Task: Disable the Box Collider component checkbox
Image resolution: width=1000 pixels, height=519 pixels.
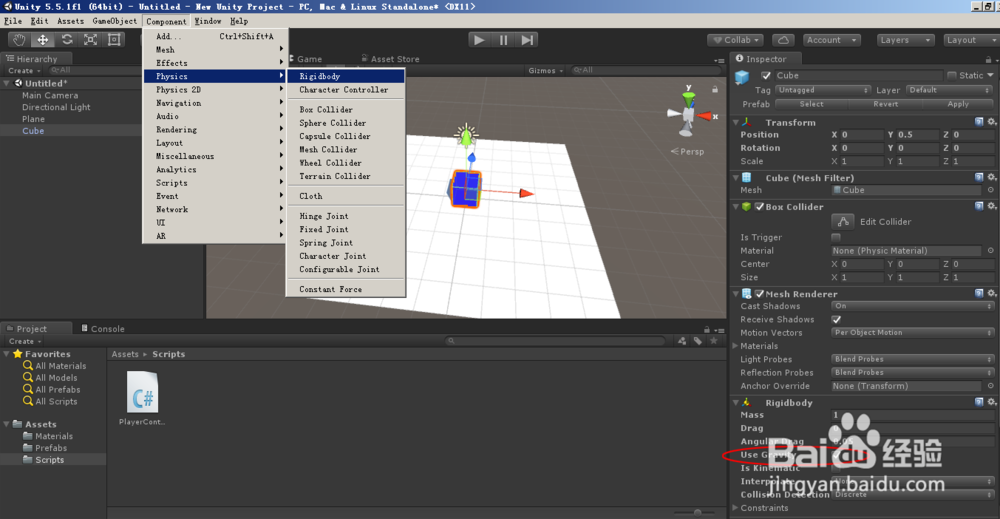Action: coord(760,207)
